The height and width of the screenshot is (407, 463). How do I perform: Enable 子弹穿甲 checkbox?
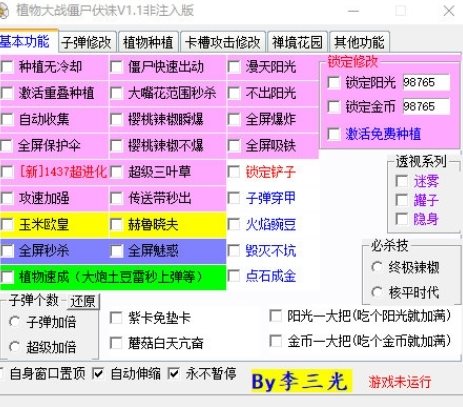234,198
